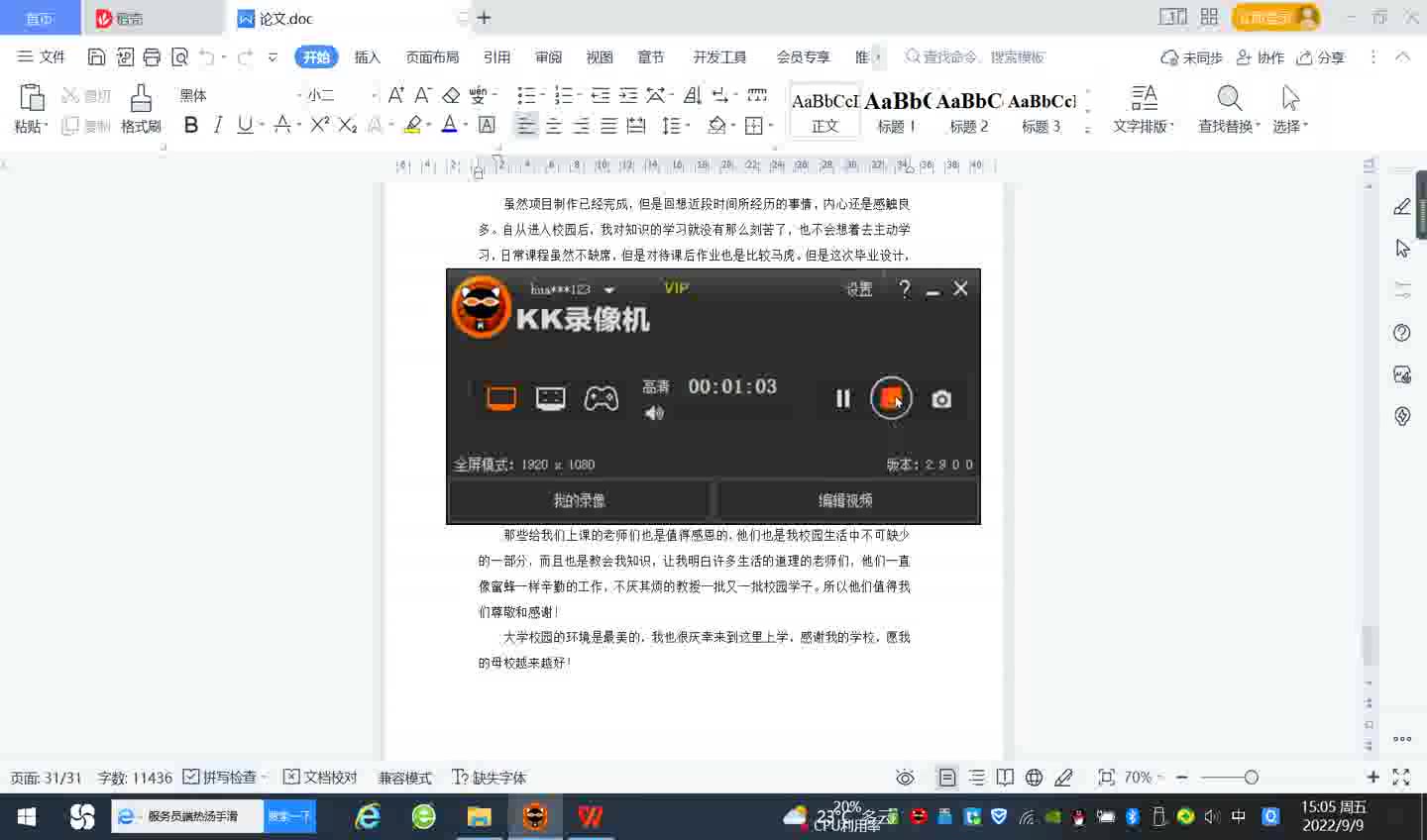The image size is (1427, 840).
Task: Pause the KK录像机 recording
Action: pos(842,398)
